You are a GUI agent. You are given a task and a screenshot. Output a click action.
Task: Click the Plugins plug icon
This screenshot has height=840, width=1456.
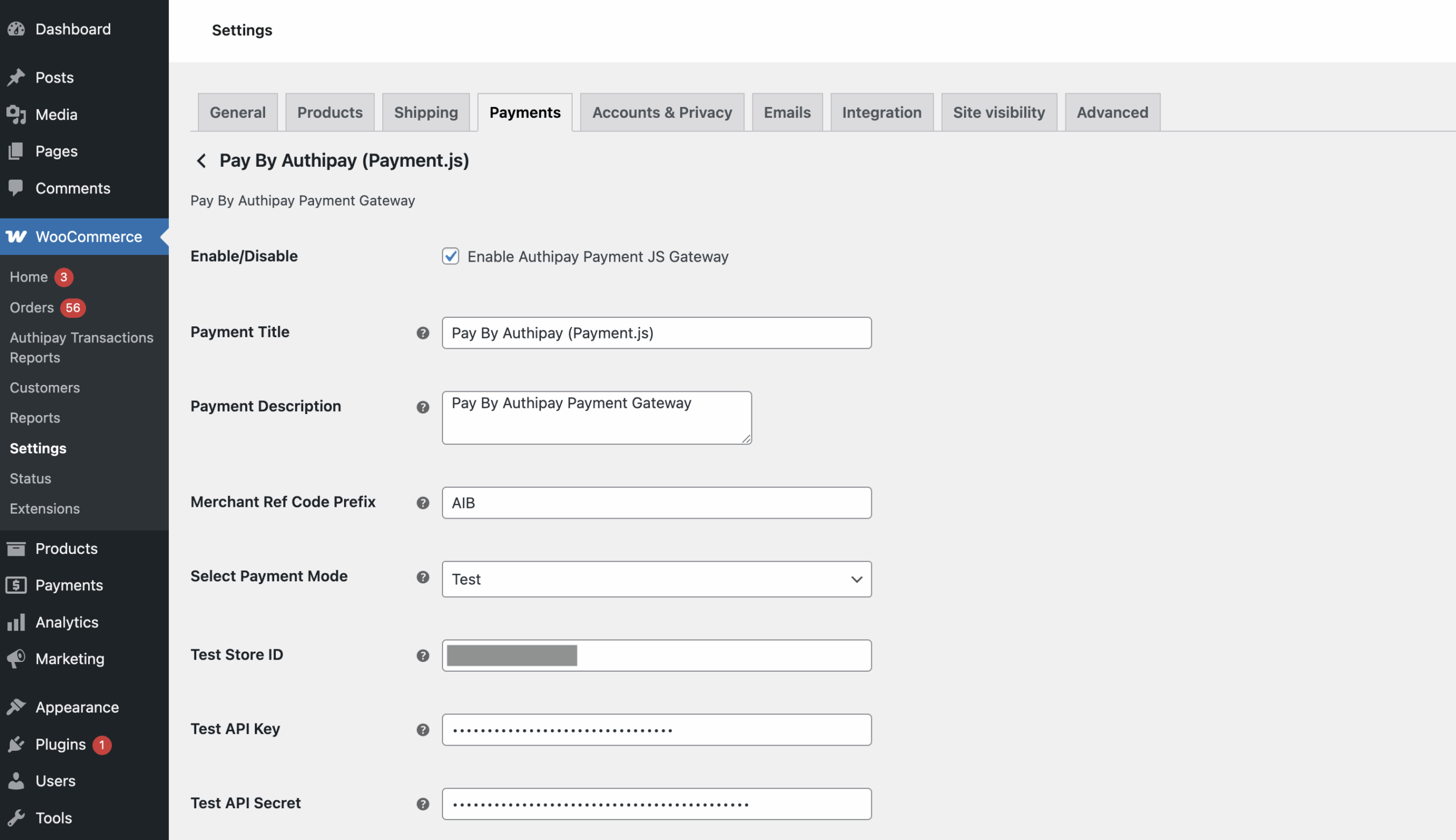(16, 744)
